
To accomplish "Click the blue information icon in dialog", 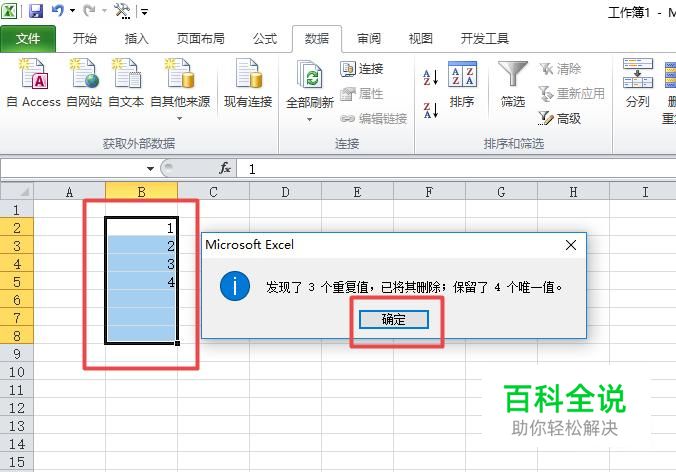I will 235,286.
